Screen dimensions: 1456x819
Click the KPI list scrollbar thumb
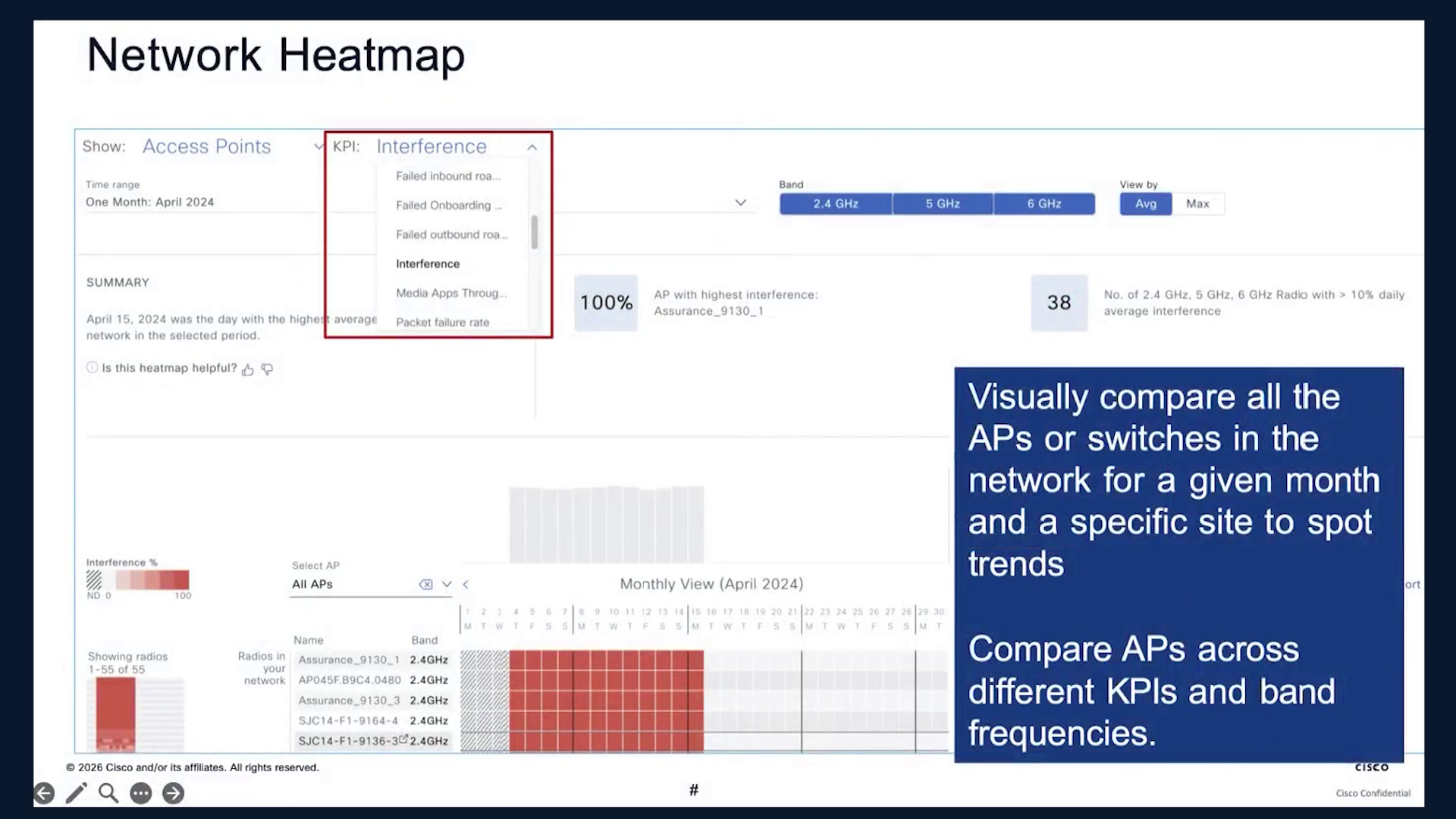coord(535,232)
